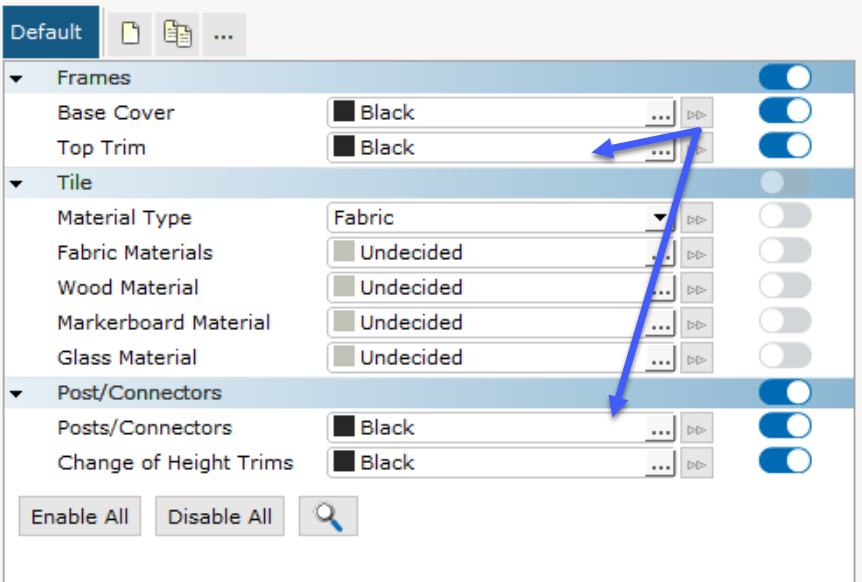Click the black swatch for Base Cover
The width and height of the screenshot is (862, 582).
pos(344,111)
